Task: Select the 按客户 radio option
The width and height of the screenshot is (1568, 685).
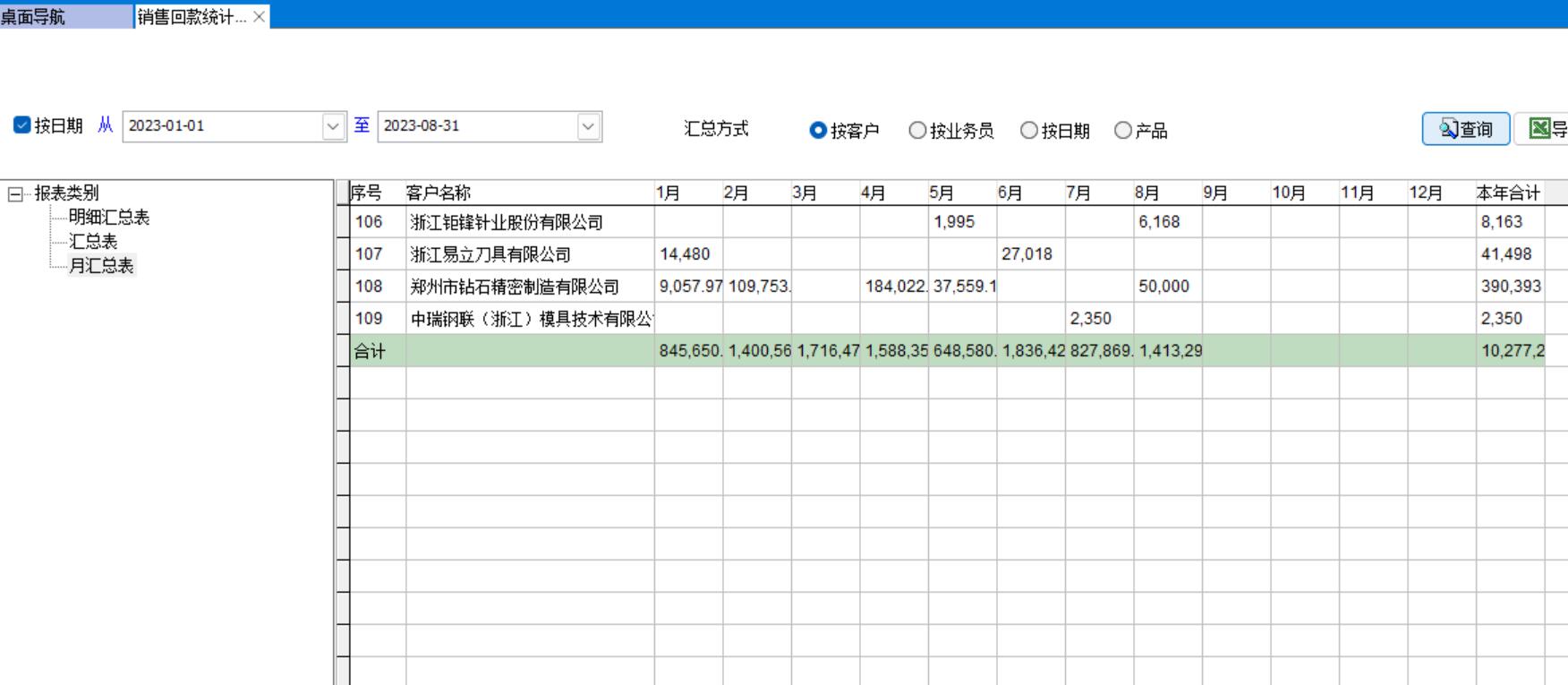Action: [x=817, y=131]
